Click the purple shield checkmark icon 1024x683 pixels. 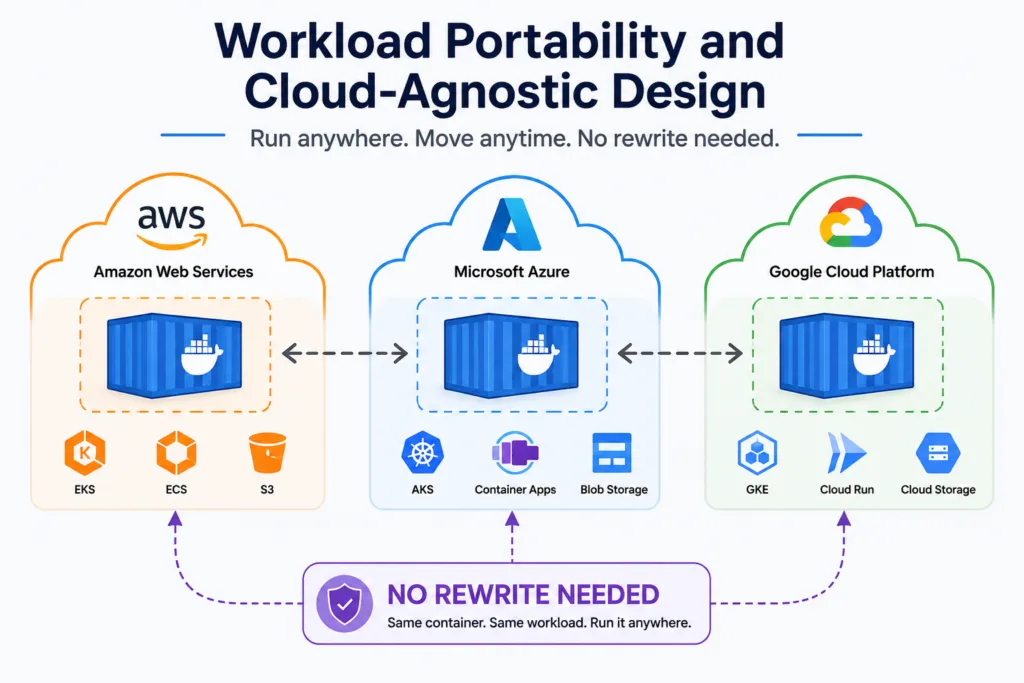pyautogui.click(x=344, y=603)
